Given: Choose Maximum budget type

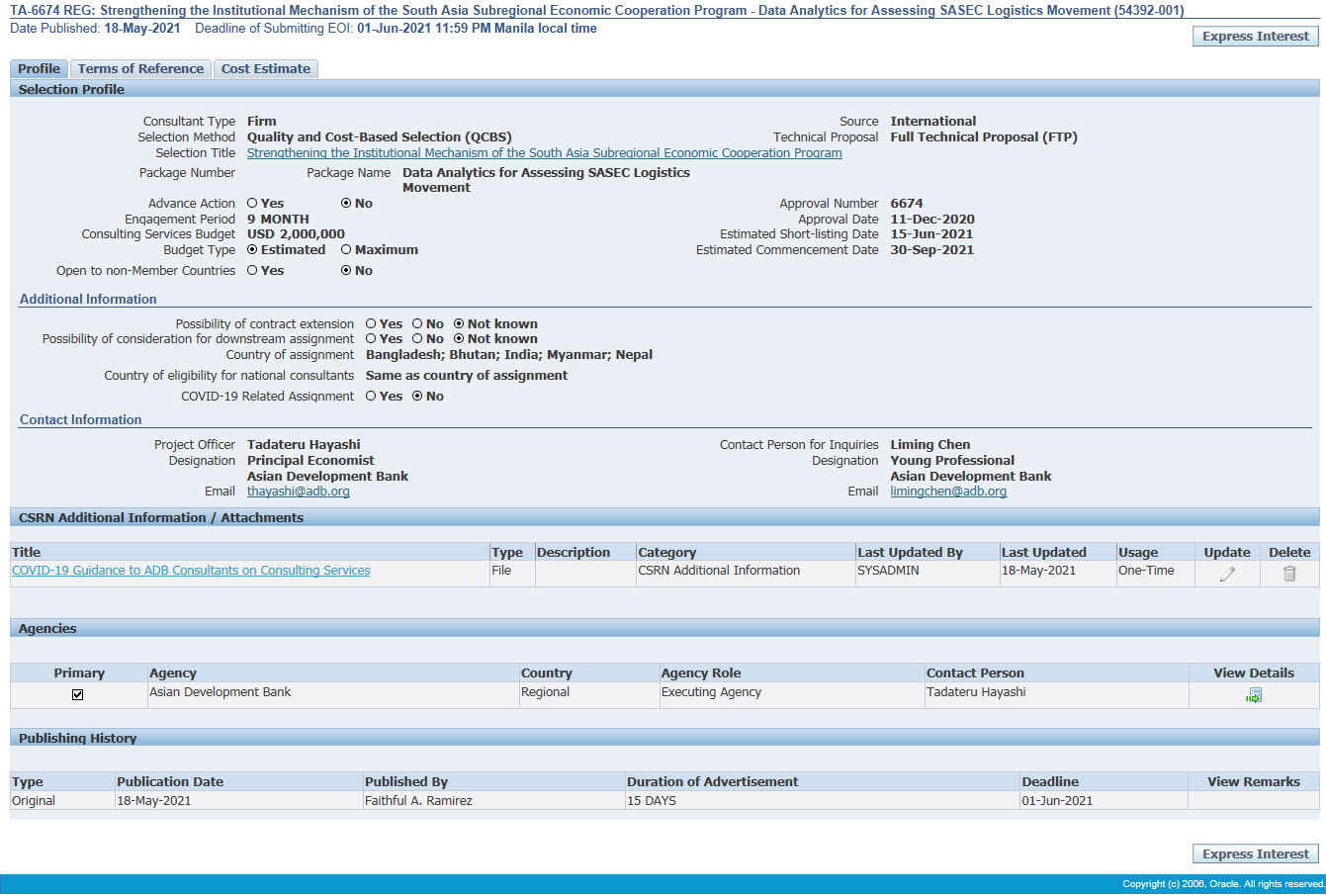Looking at the screenshot, I should [346, 249].
